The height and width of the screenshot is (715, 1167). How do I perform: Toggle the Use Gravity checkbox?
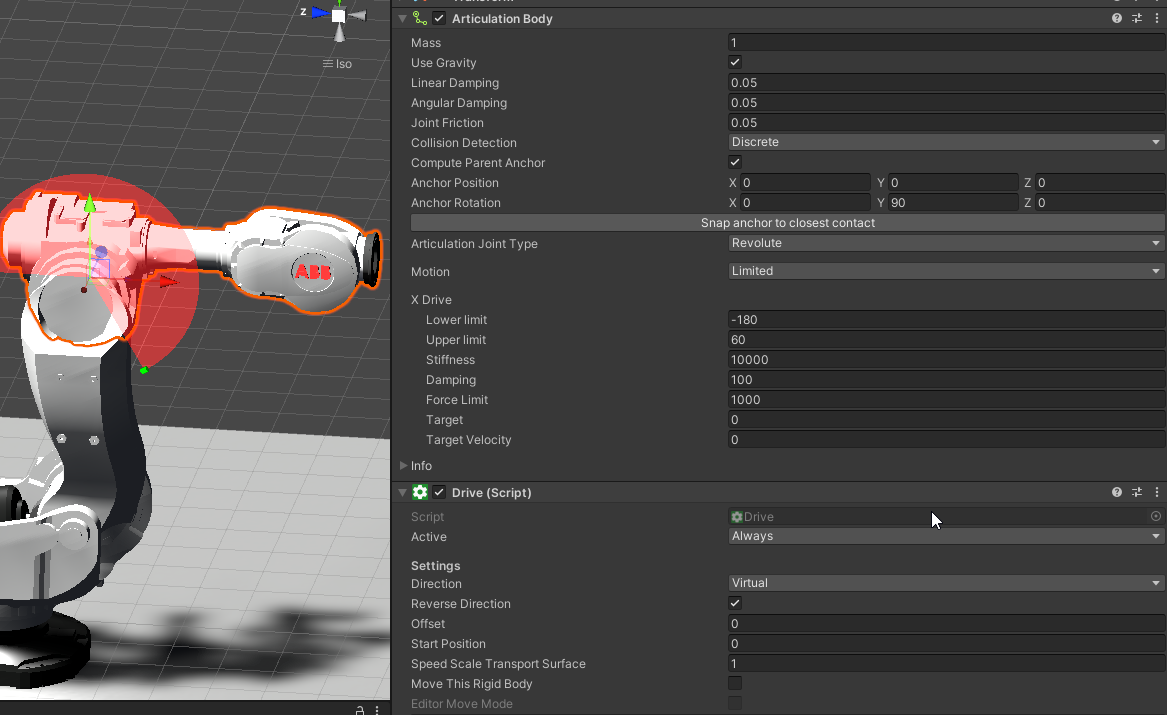[x=735, y=63]
